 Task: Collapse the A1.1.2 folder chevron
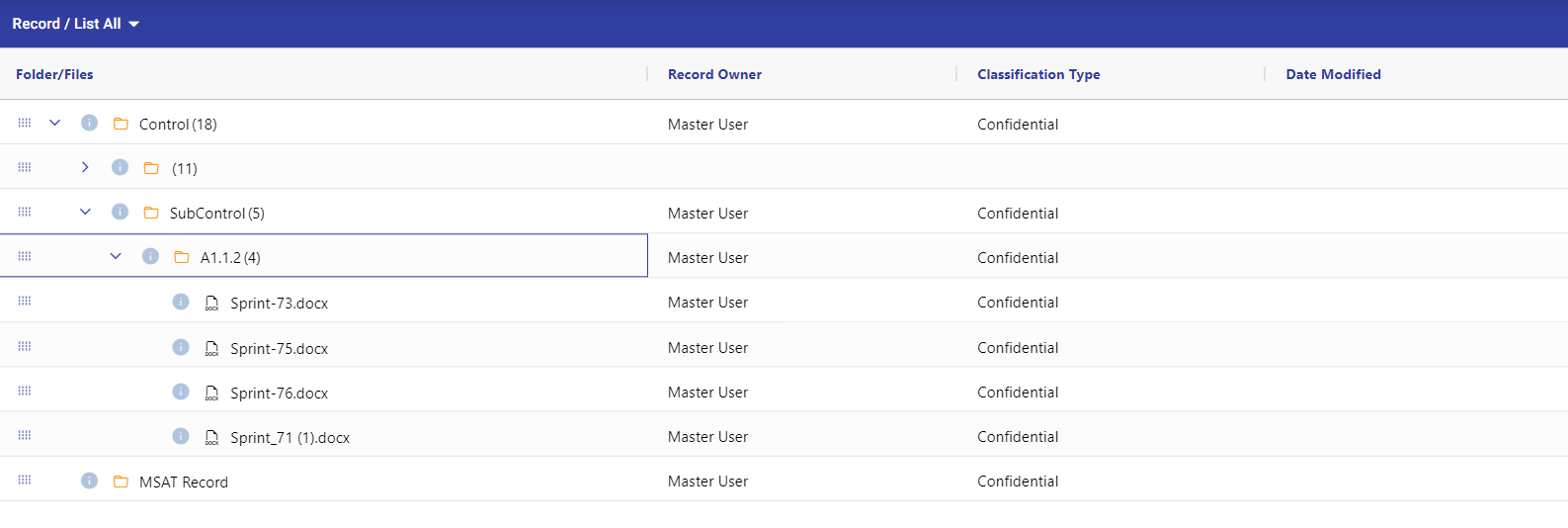[116, 257]
